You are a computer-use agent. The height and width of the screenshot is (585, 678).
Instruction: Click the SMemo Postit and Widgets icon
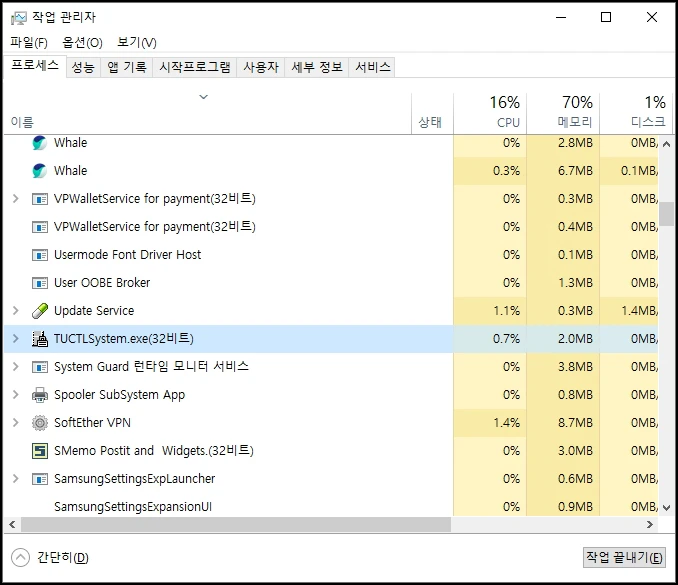tap(40, 451)
